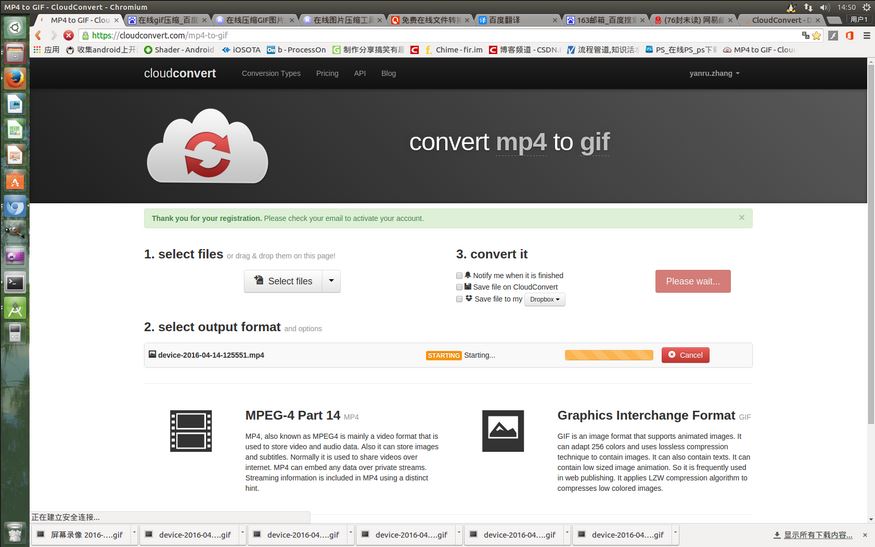Open Conversion Types in the navbar

pyautogui.click(x=271, y=73)
